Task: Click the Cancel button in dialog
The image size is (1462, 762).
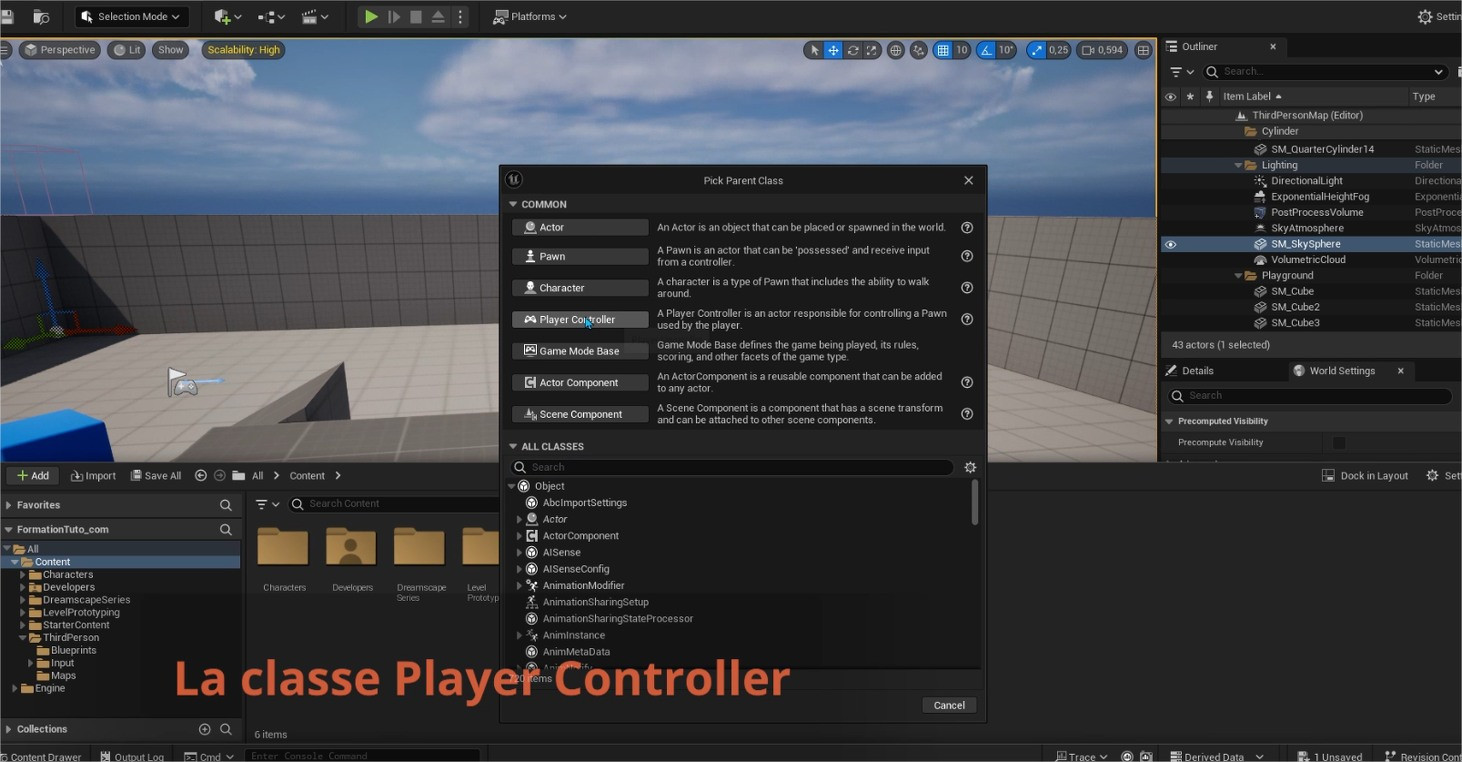Action: [x=948, y=705]
